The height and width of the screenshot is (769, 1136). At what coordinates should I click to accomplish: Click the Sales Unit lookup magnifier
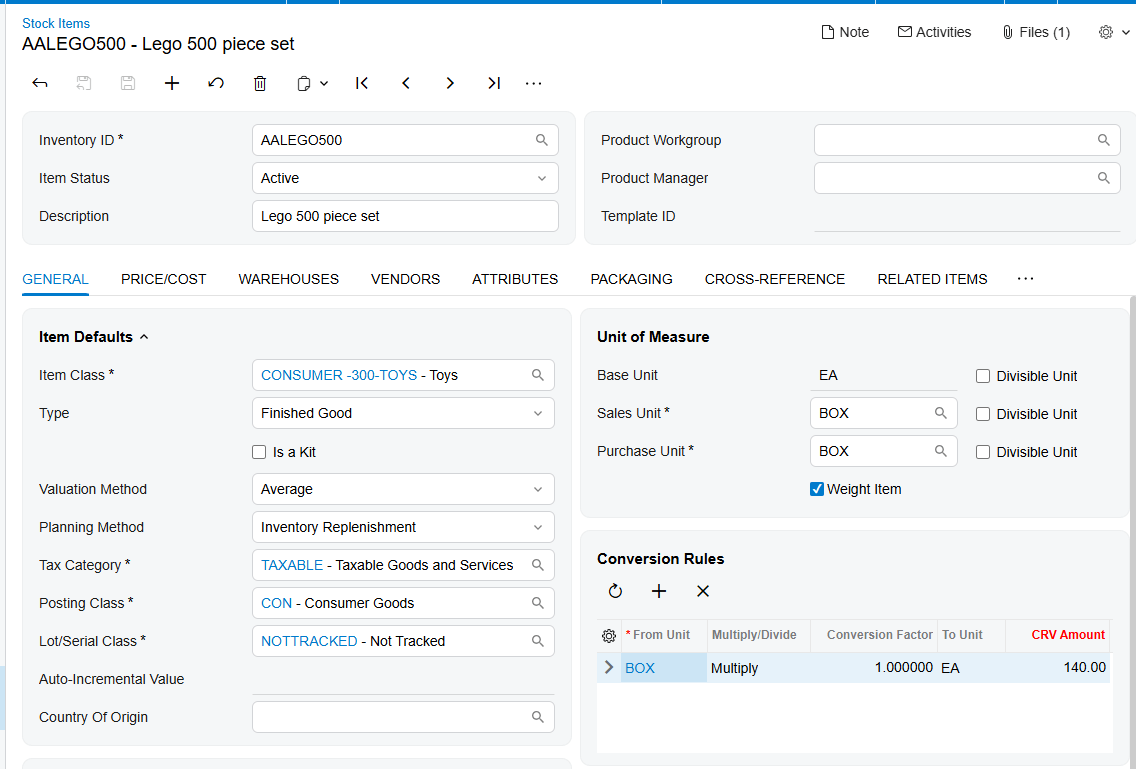click(940, 413)
